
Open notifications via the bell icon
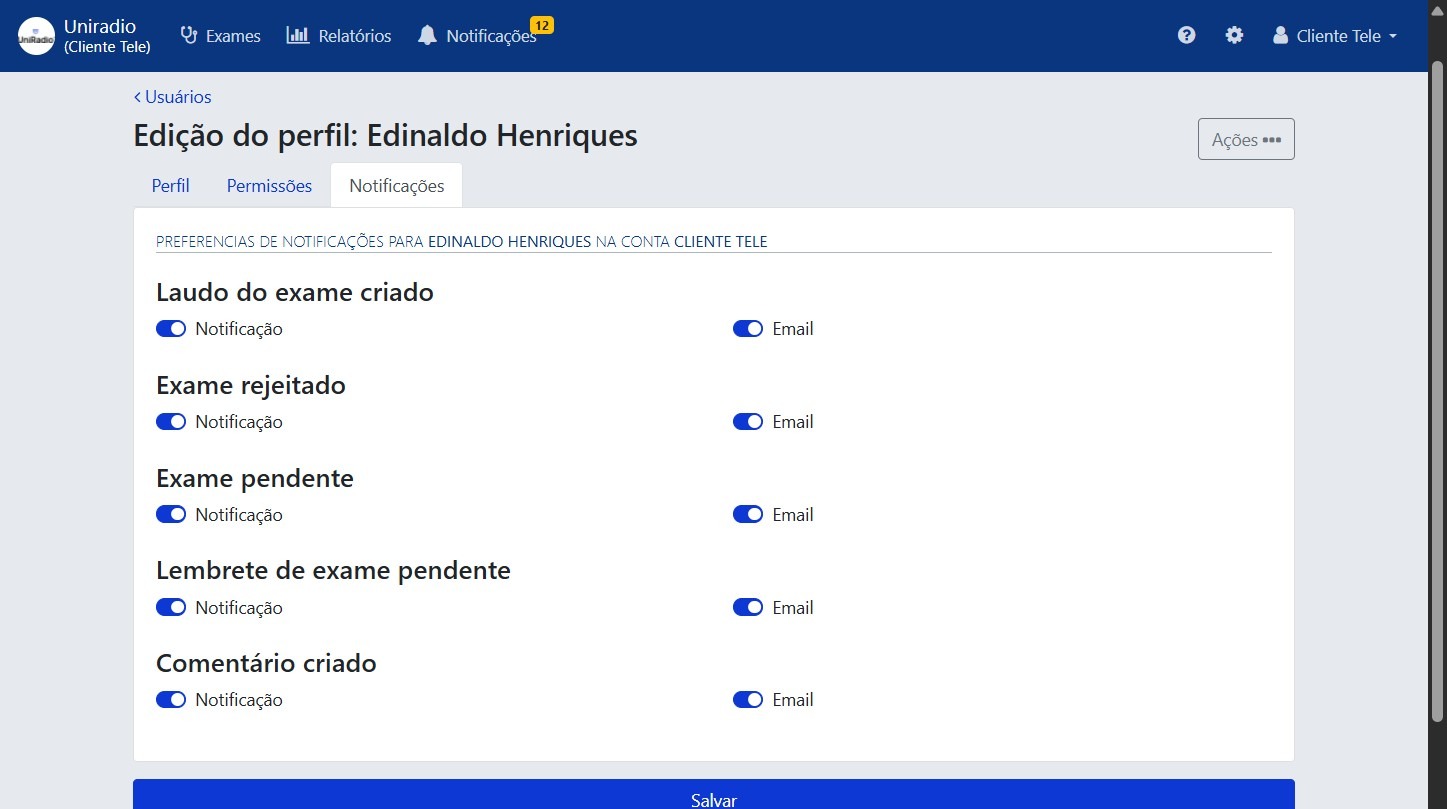tap(428, 35)
